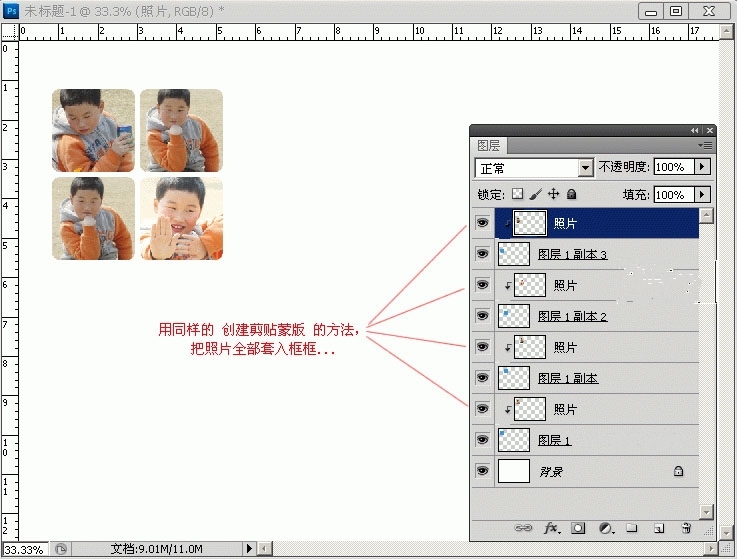Viewport: 737px width, 559px height.
Task: Click bottom-left boy photo on canvas
Action: point(93,218)
